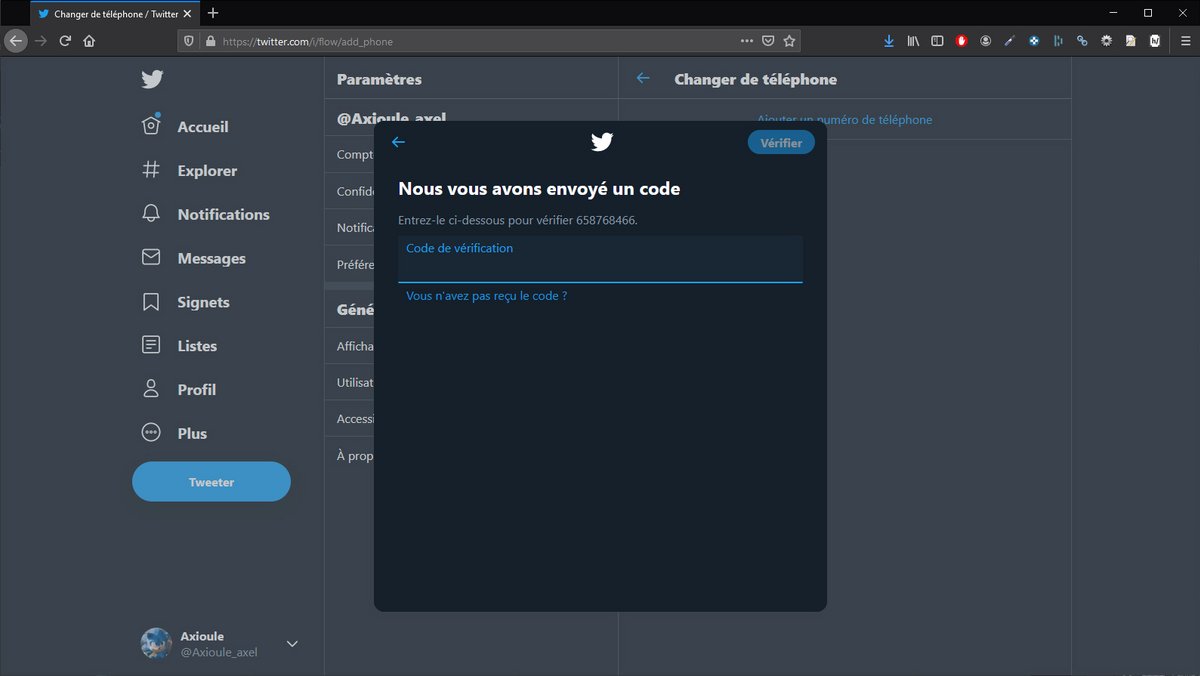Save the page to Pocket

pyautogui.click(x=768, y=41)
